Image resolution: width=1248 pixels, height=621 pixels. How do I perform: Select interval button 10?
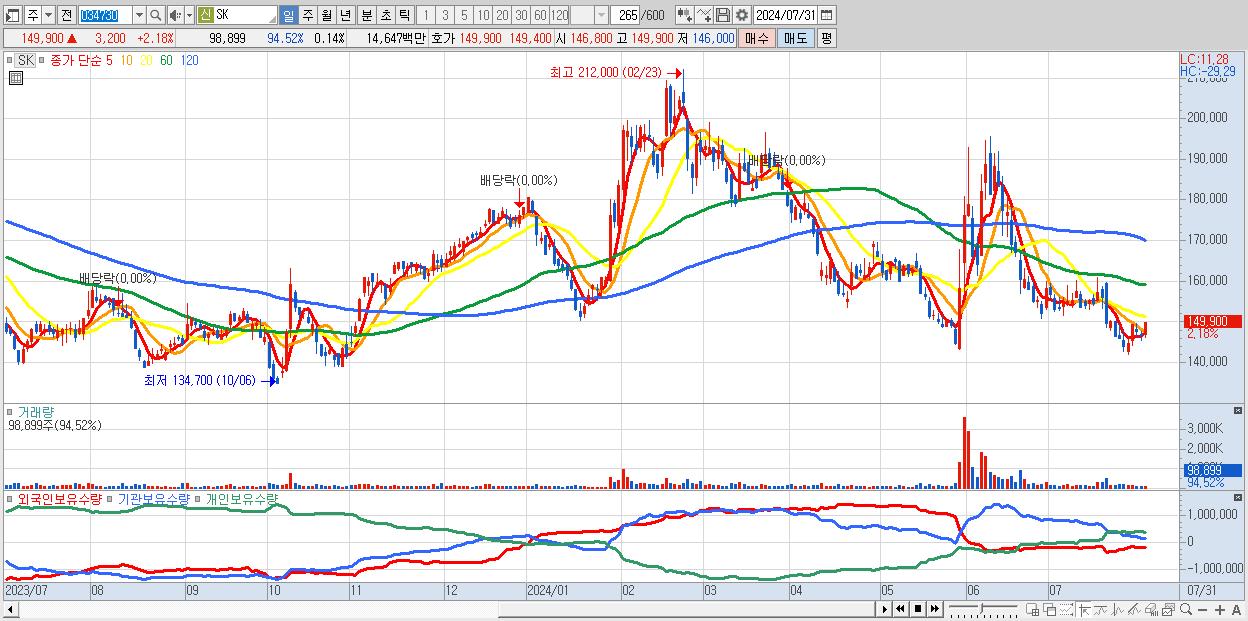[483, 15]
